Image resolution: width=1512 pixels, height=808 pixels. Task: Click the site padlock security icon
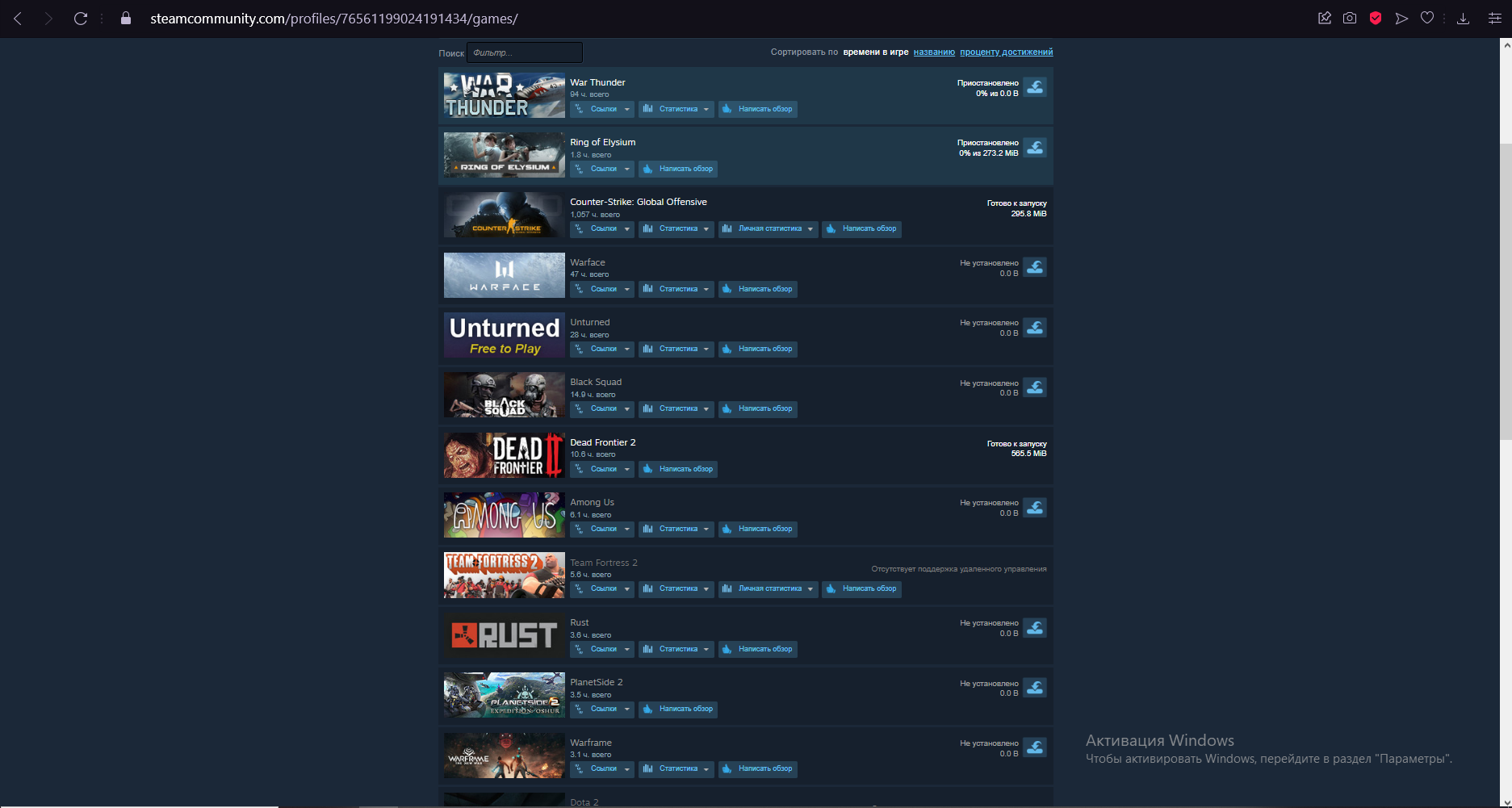point(126,18)
